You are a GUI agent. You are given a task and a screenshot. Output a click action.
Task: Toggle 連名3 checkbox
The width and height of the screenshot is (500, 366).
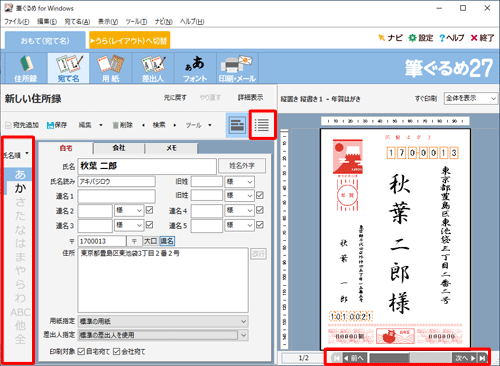[149, 225]
